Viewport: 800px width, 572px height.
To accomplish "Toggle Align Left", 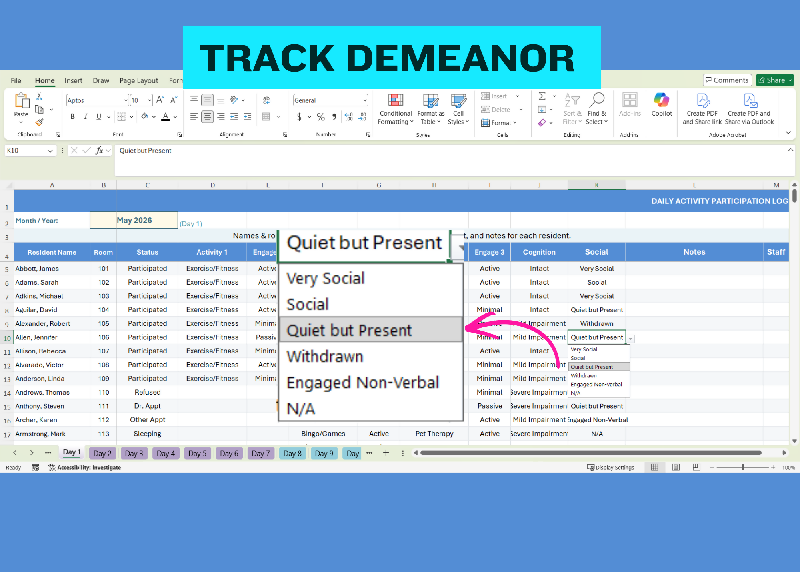I will tap(194, 117).
